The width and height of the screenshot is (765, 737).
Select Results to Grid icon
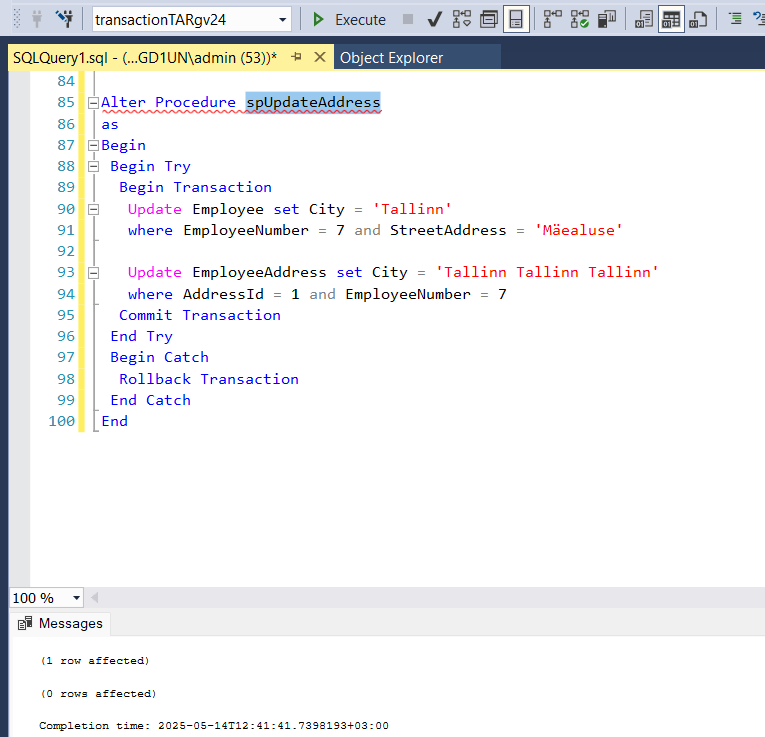(x=671, y=20)
